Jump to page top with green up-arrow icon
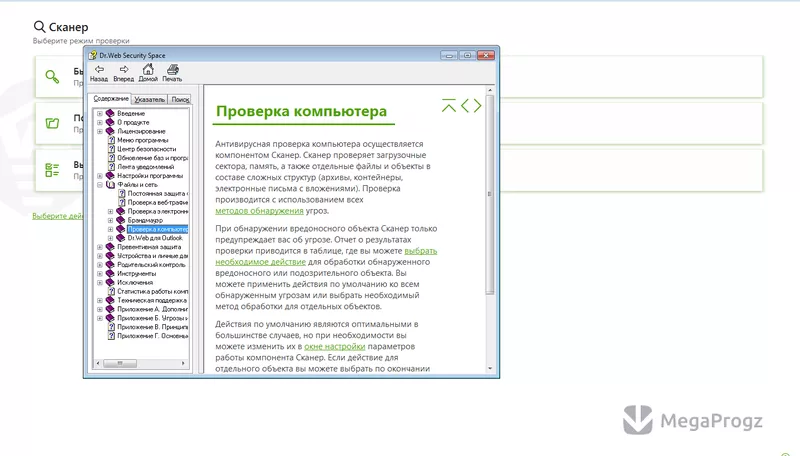This screenshot has width=800, height=456. (x=449, y=105)
